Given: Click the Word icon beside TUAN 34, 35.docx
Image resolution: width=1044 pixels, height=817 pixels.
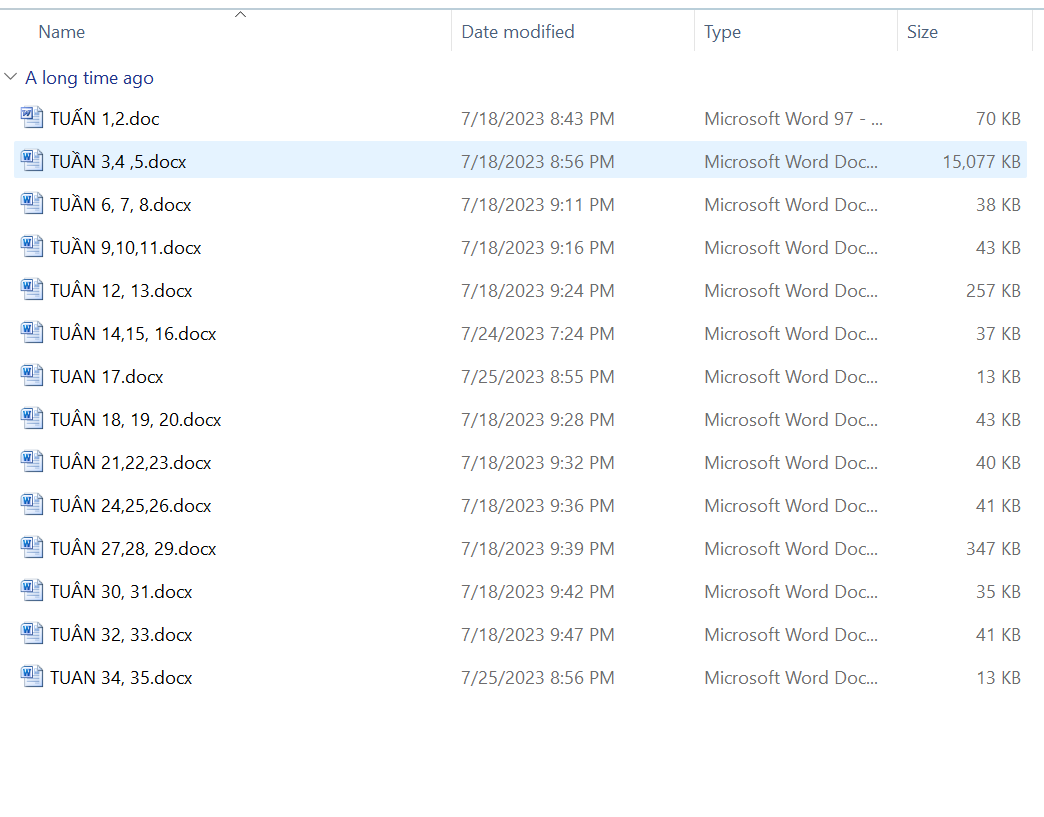Looking at the screenshot, I should pyautogui.click(x=32, y=677).
